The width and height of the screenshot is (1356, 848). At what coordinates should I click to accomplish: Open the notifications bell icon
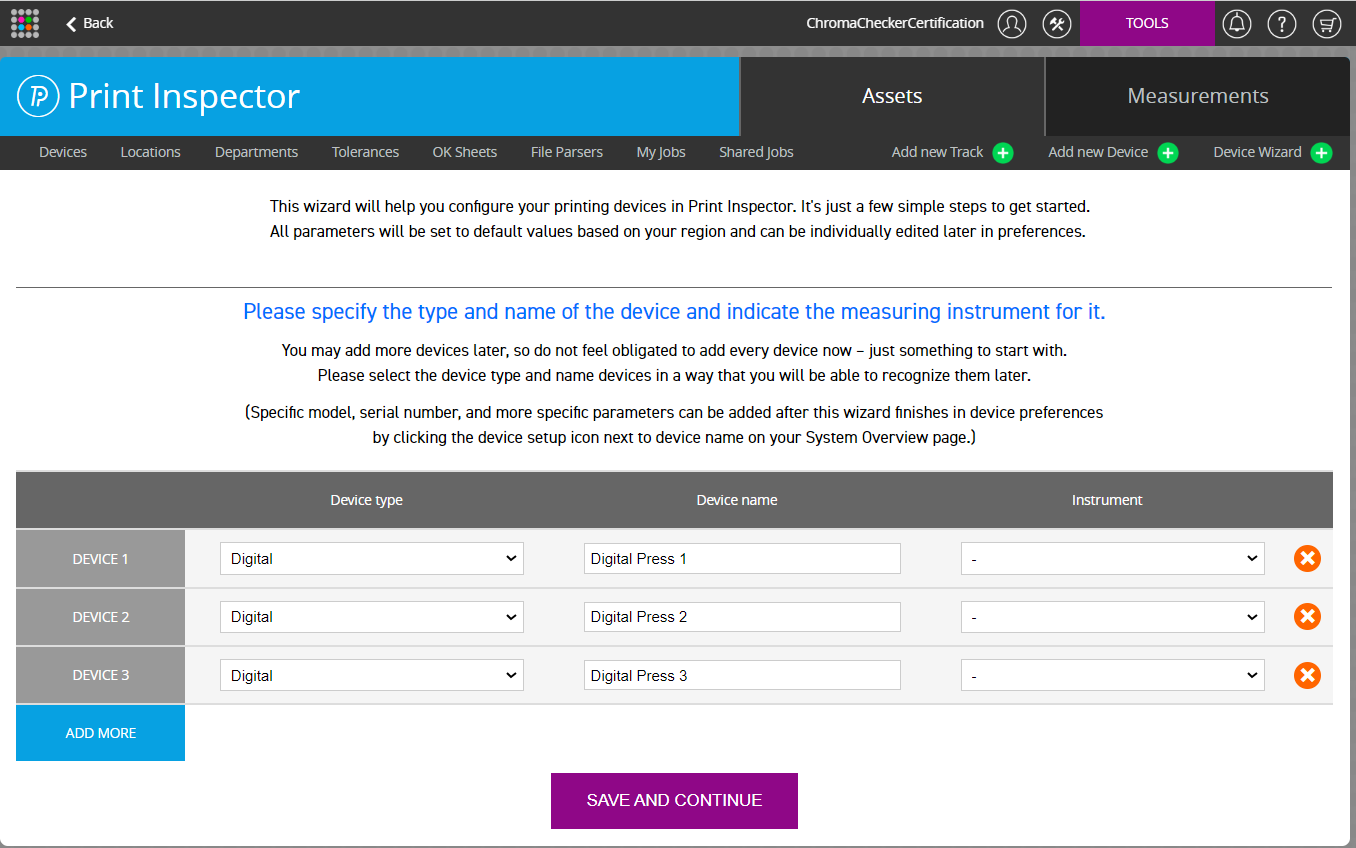point(1238,23)
